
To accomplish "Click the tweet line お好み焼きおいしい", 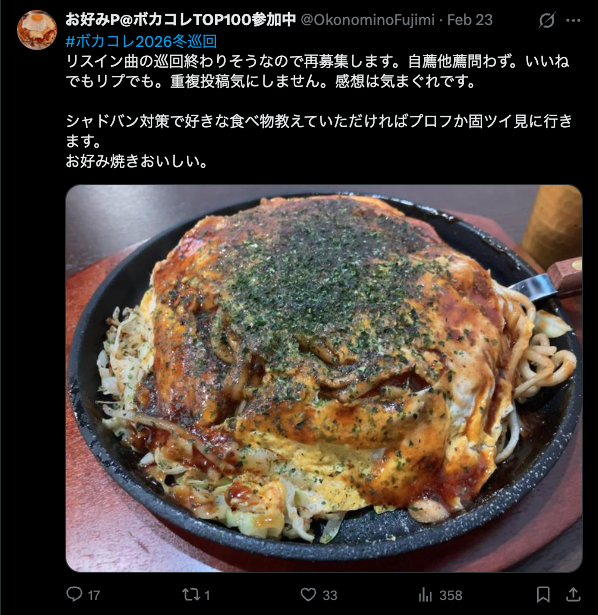I will tap(136, 161).
